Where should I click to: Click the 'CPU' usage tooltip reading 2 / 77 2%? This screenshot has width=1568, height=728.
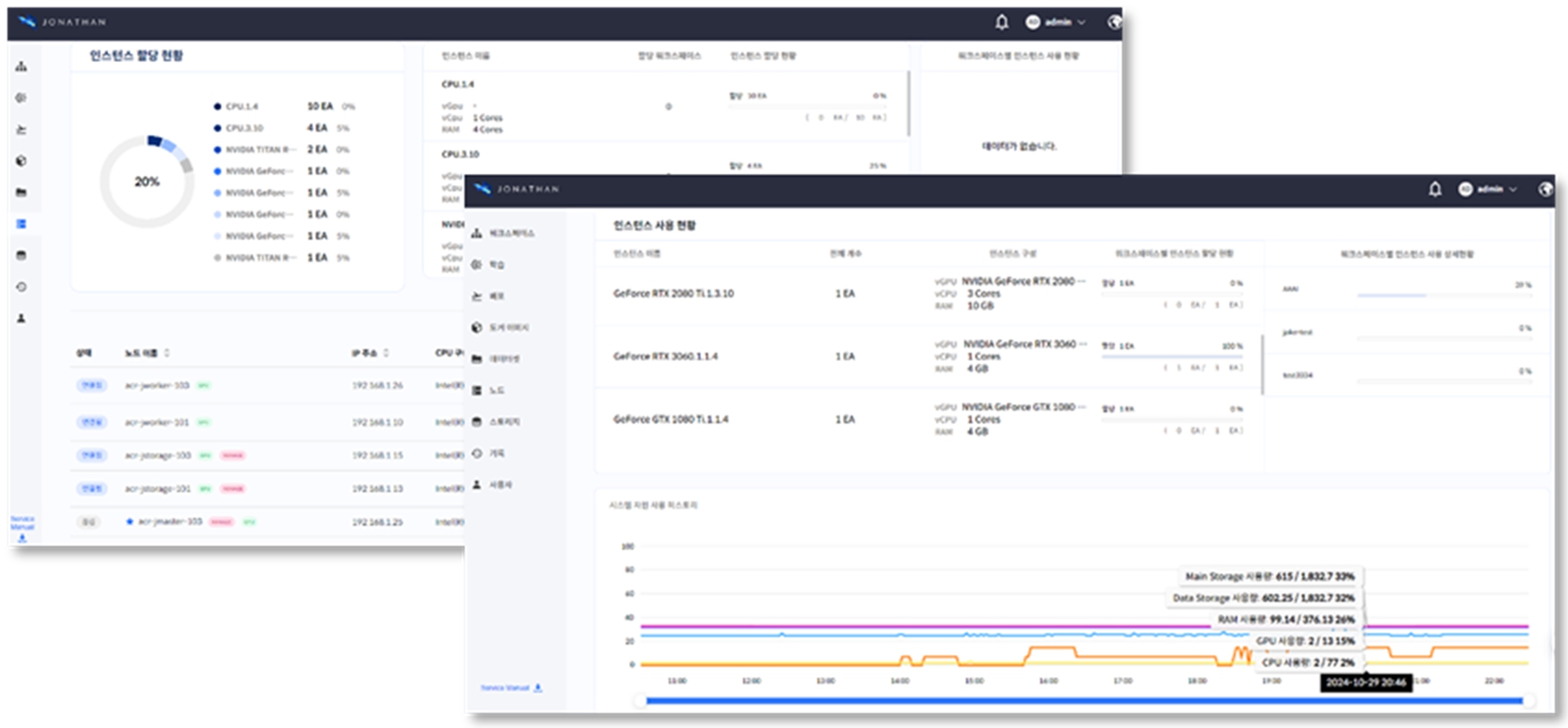[1308, 662]
